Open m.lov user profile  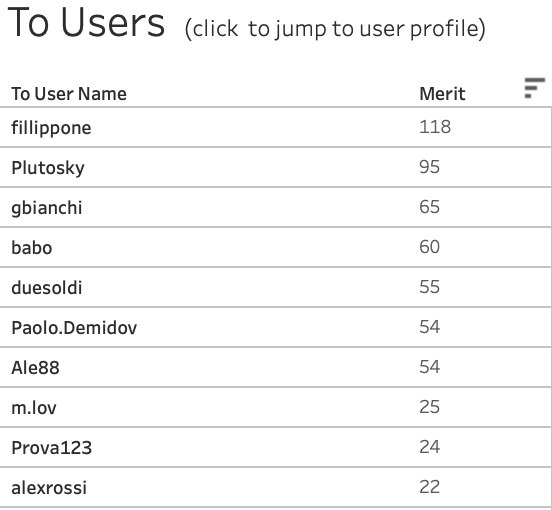click(x=34, y=408)
